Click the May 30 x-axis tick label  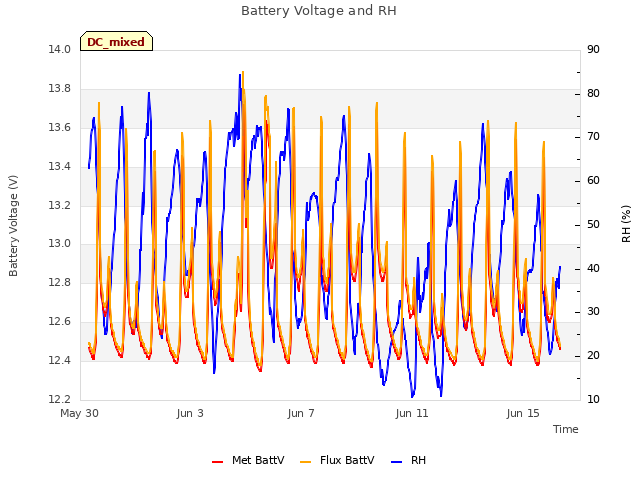[79, 413]
